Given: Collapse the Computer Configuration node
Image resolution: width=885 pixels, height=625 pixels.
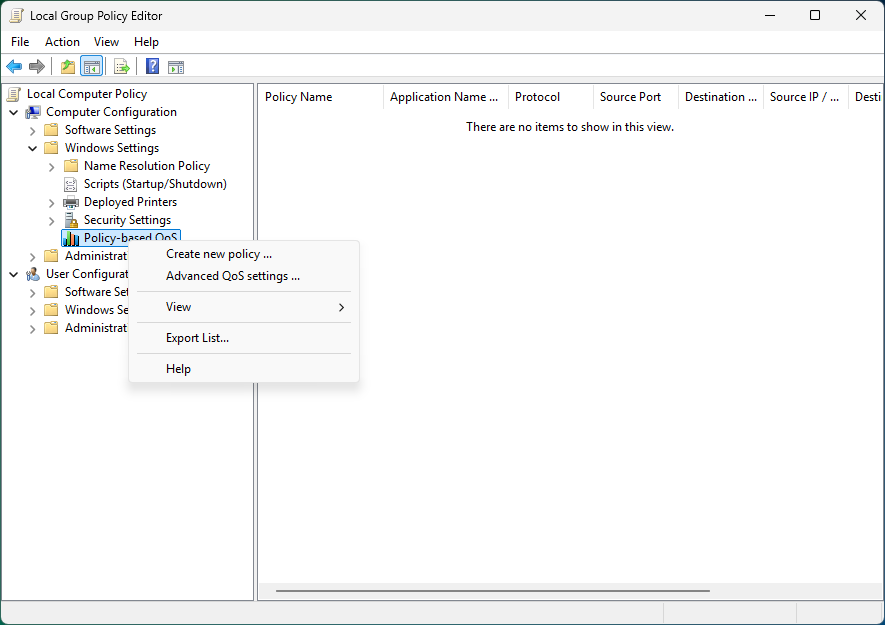Looking at the screenshot, I should click(14, 112).
